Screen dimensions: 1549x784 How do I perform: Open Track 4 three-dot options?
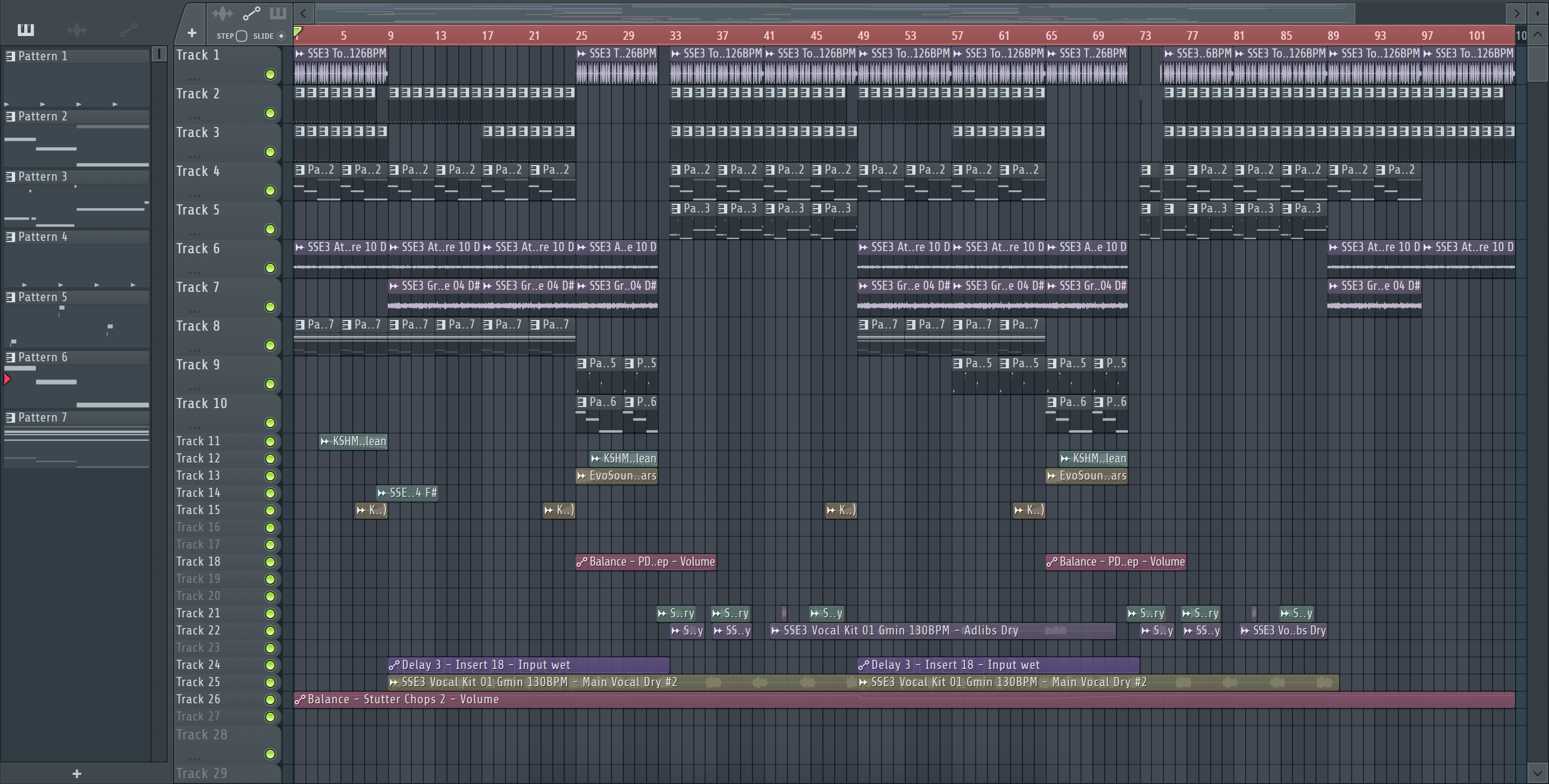tap(194, 195)
